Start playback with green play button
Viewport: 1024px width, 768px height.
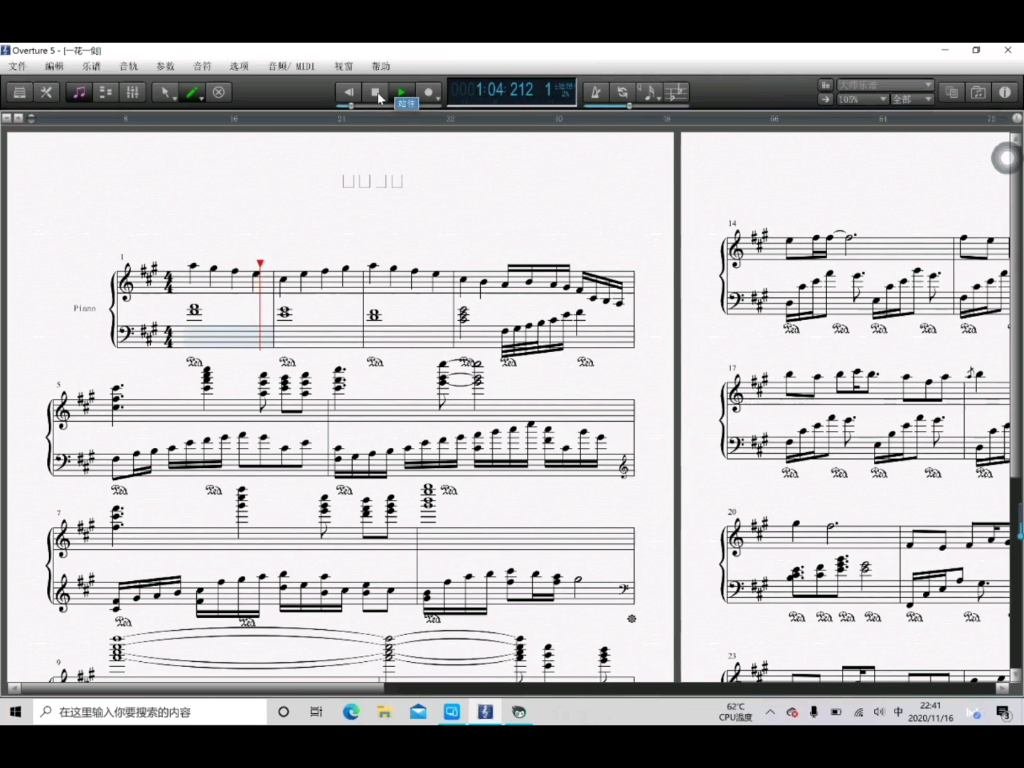[402, 92]
